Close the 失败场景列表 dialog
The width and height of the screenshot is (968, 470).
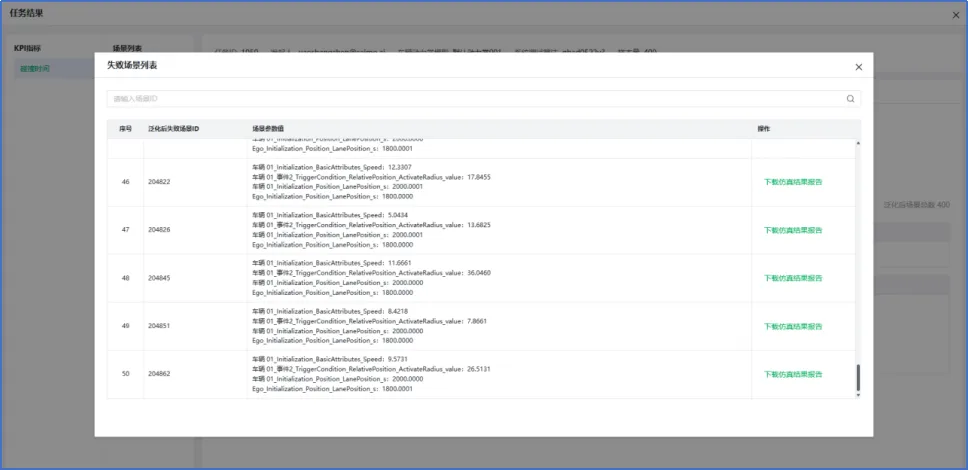click(x=858, y=67)
